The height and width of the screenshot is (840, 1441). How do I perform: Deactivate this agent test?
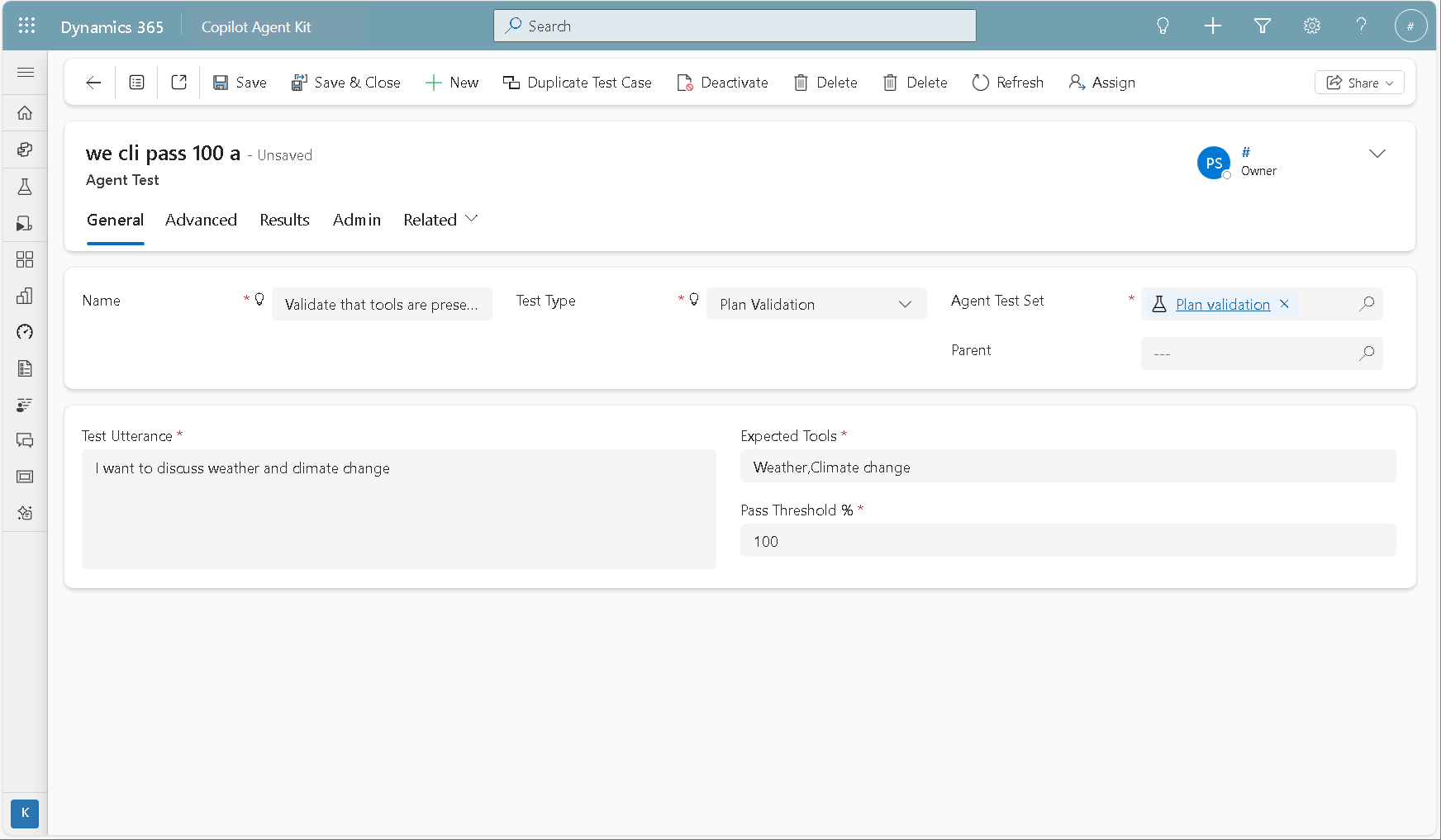point(722,83)
